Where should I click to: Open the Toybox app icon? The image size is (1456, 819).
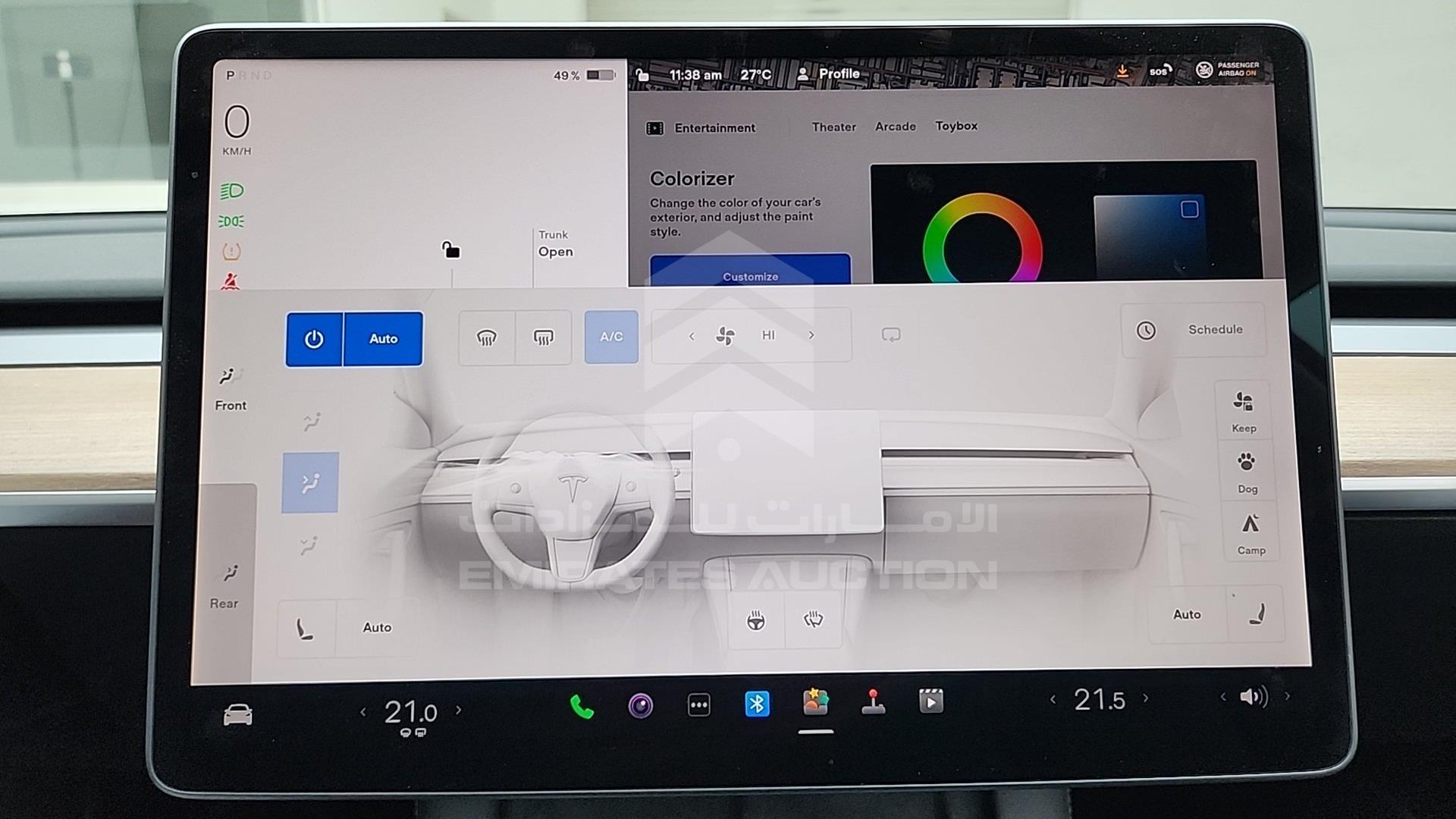click(x=815, y=702)
